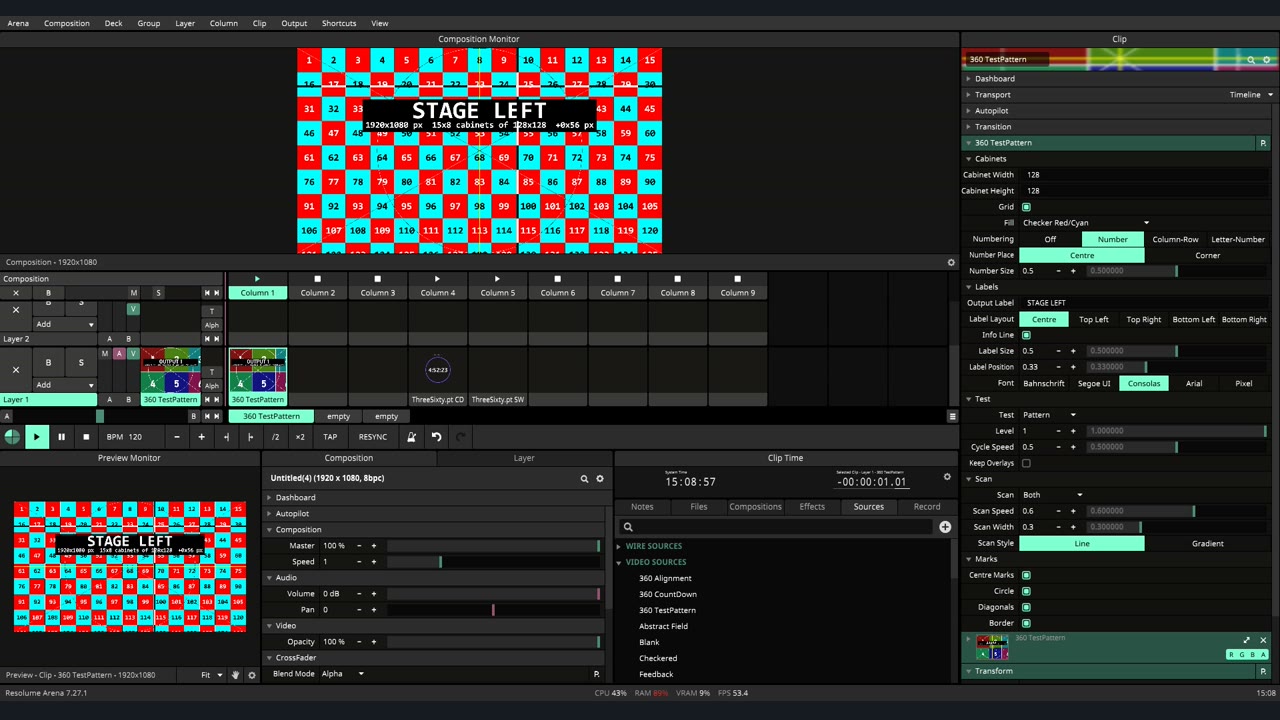The width and height of the screenshot is (1280, 720).
Task: Set Numbering to Column-Row
Action: [1175, 239]
